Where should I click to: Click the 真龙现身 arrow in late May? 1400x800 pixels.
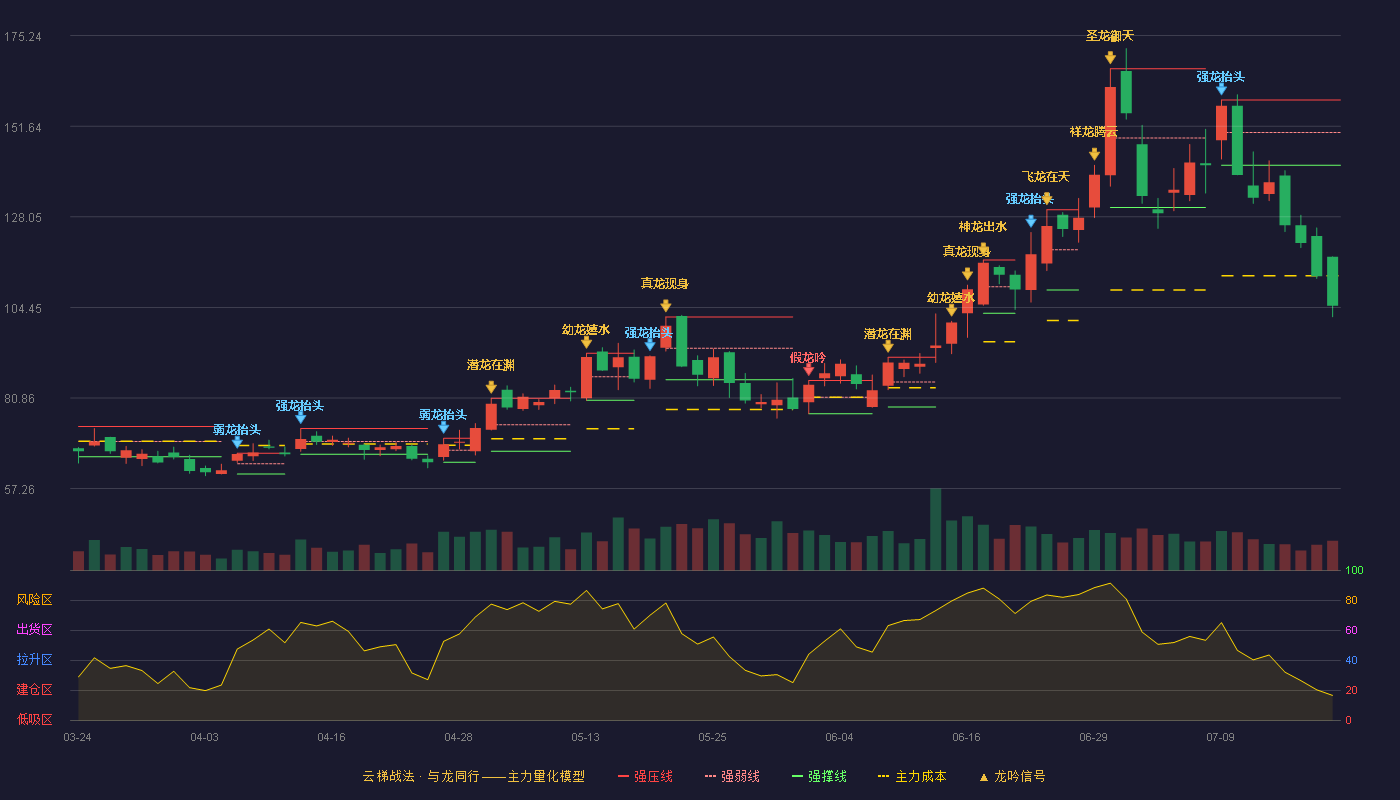pos(665,306)
